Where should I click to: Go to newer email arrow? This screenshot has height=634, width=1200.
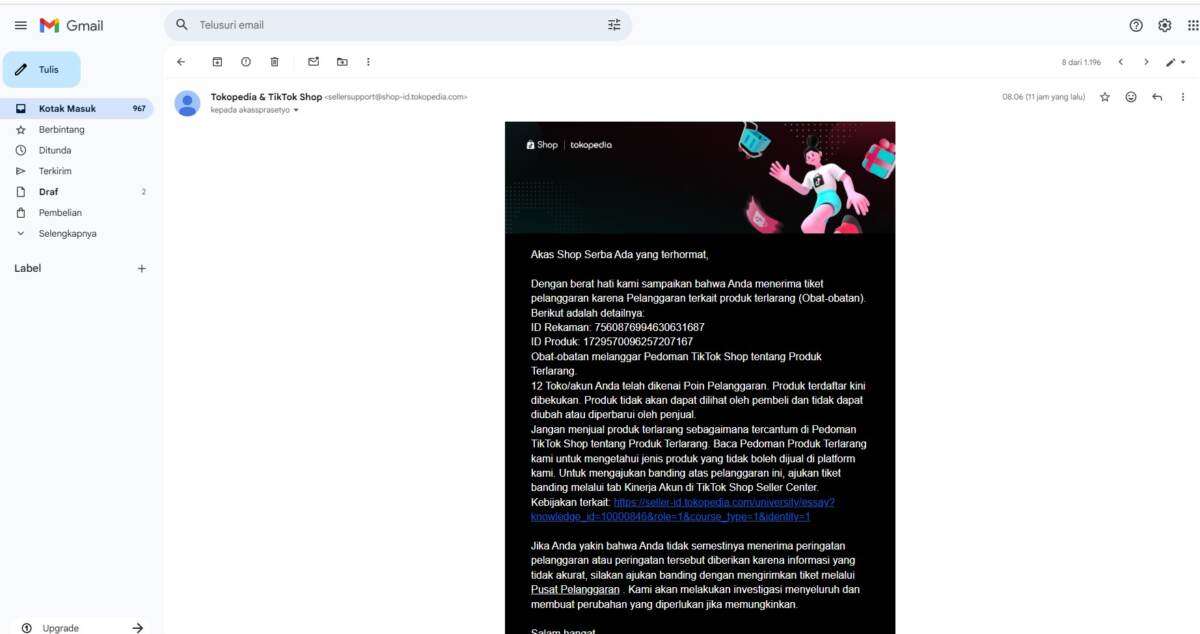click(x=1120, y=62)
